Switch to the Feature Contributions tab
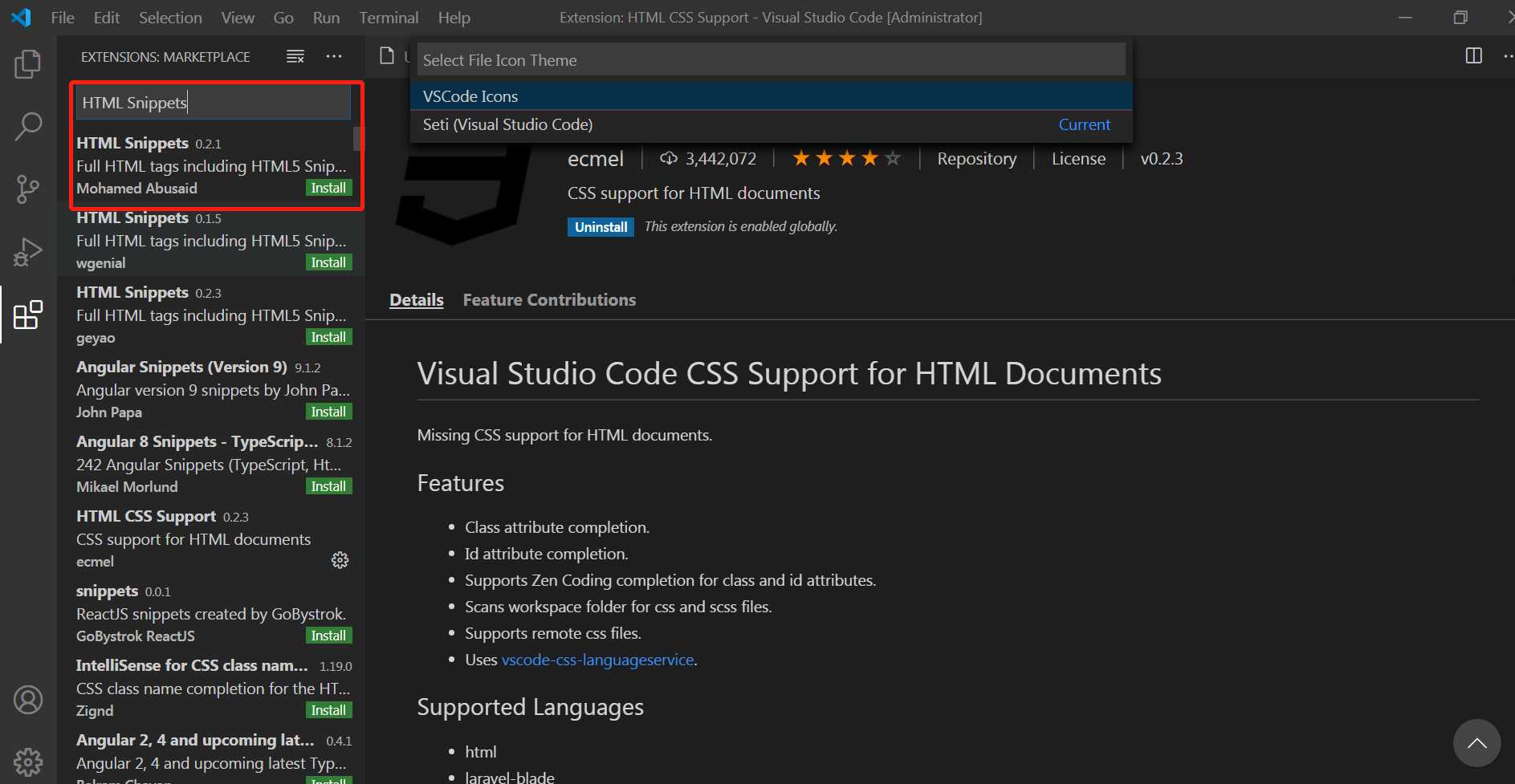 549,300
